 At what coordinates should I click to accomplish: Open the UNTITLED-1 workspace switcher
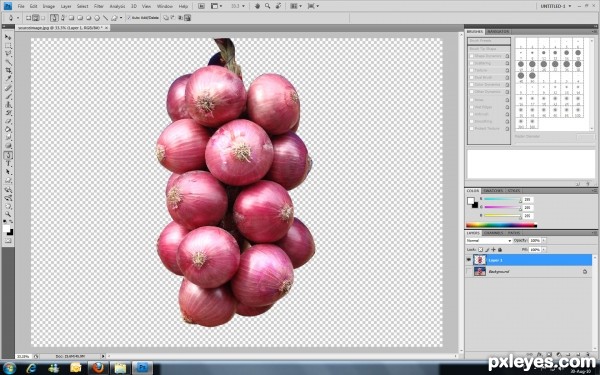pos(556,6)
